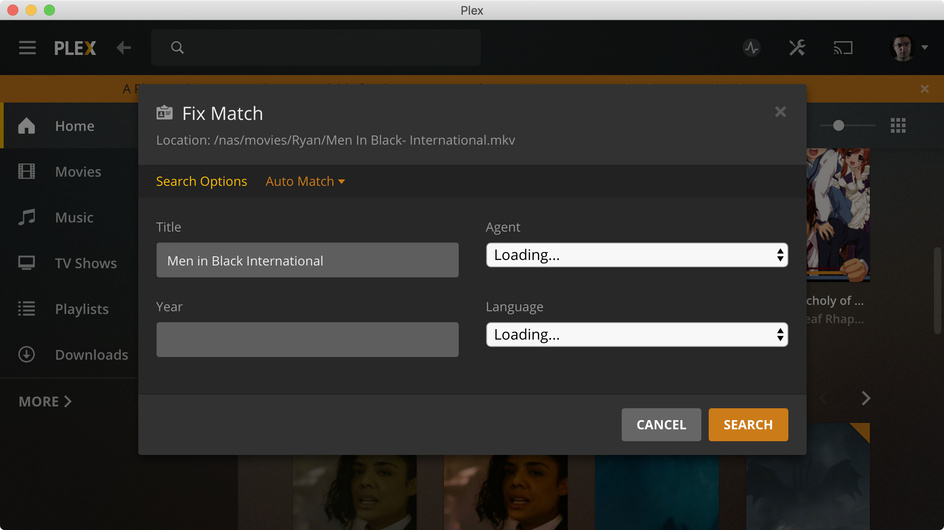Click the CANCEL button
This screenshot has width=944, height=530.
661,425
